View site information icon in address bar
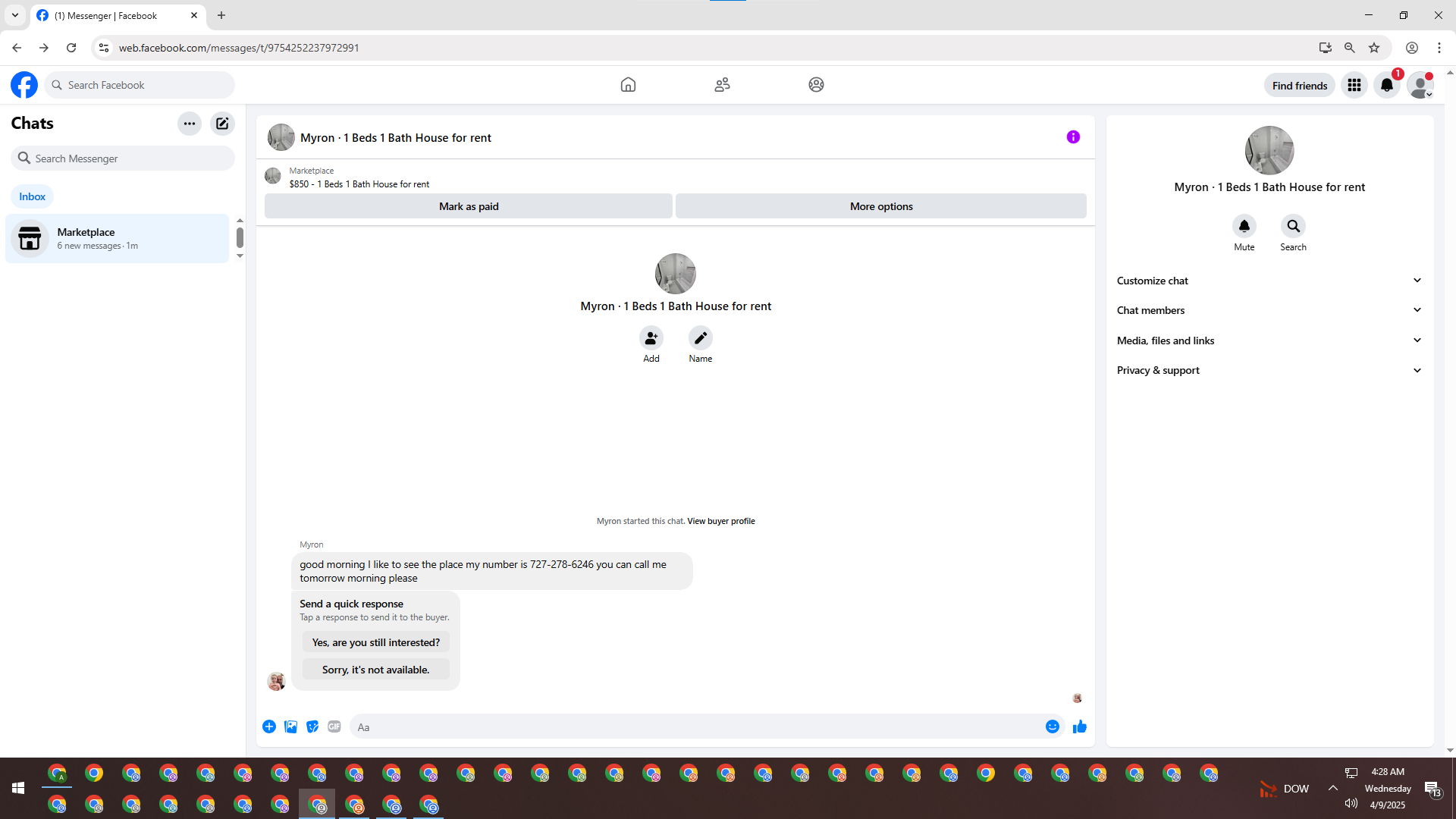This screenshot has width=1456, height=819. pyautogui.click(x=104, y=48)
